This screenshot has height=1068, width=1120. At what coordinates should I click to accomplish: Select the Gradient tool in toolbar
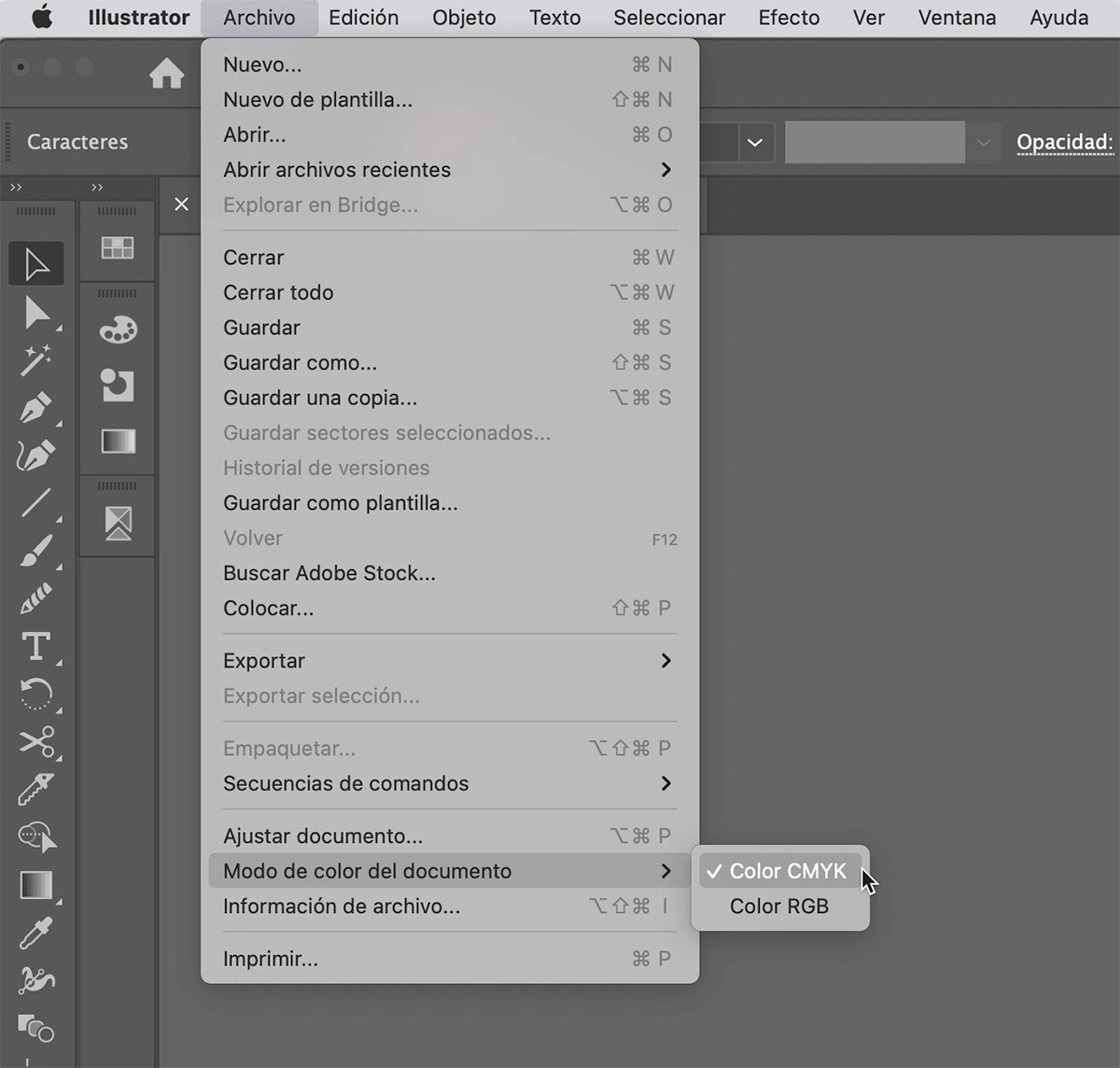click(36, 885)
